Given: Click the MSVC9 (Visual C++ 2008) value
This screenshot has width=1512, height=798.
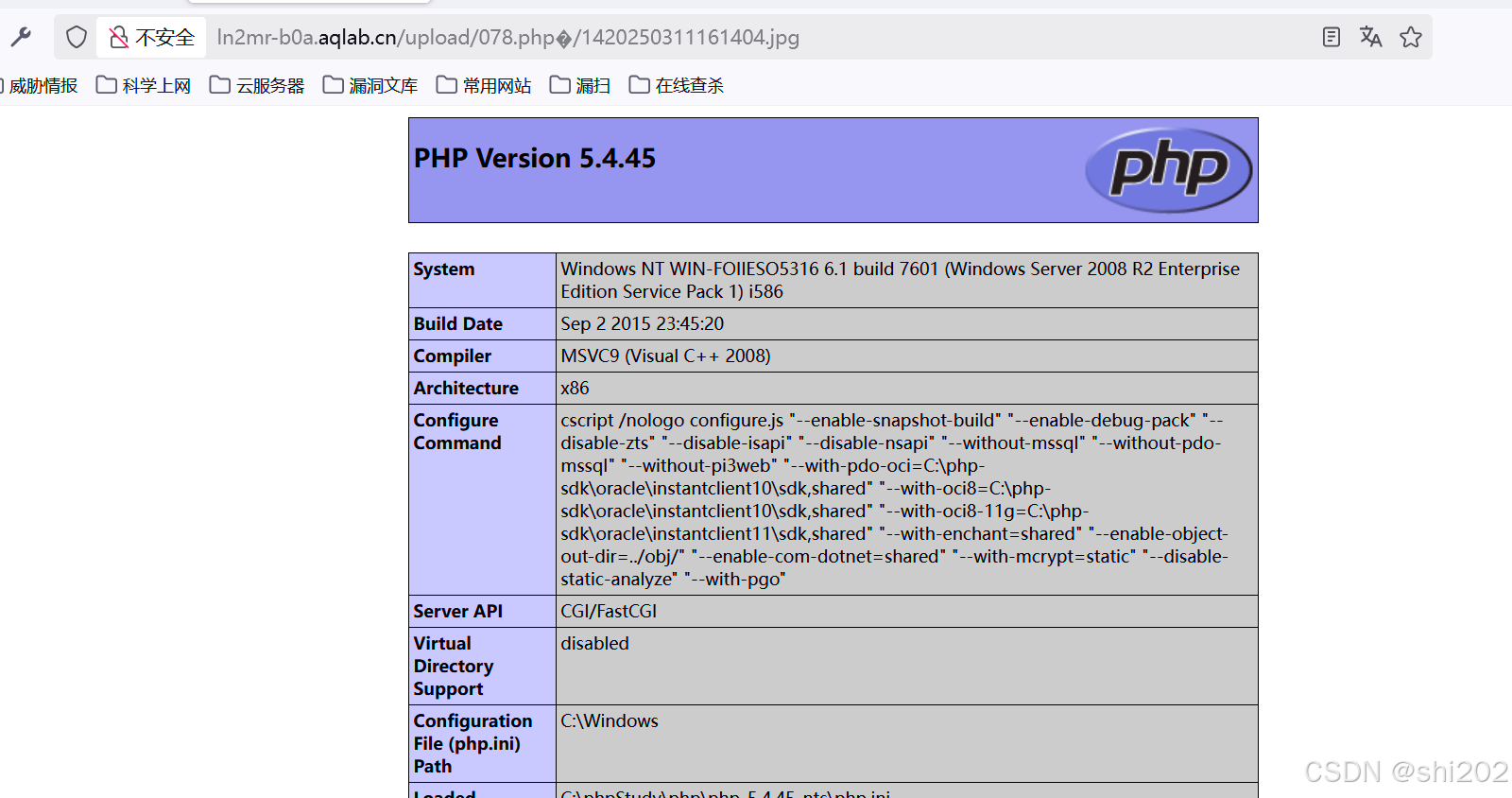Looking at the screenshot, I should point(665,356).
